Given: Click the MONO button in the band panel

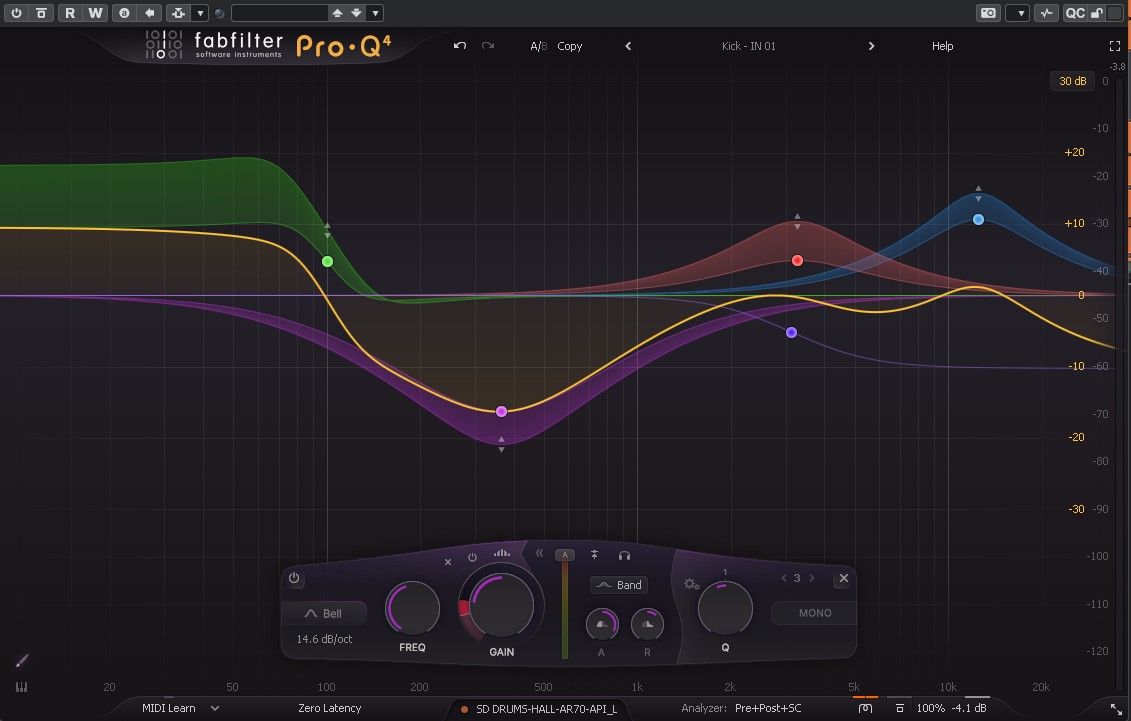Looking at the screenshot, I should click(x=813, y=613).
